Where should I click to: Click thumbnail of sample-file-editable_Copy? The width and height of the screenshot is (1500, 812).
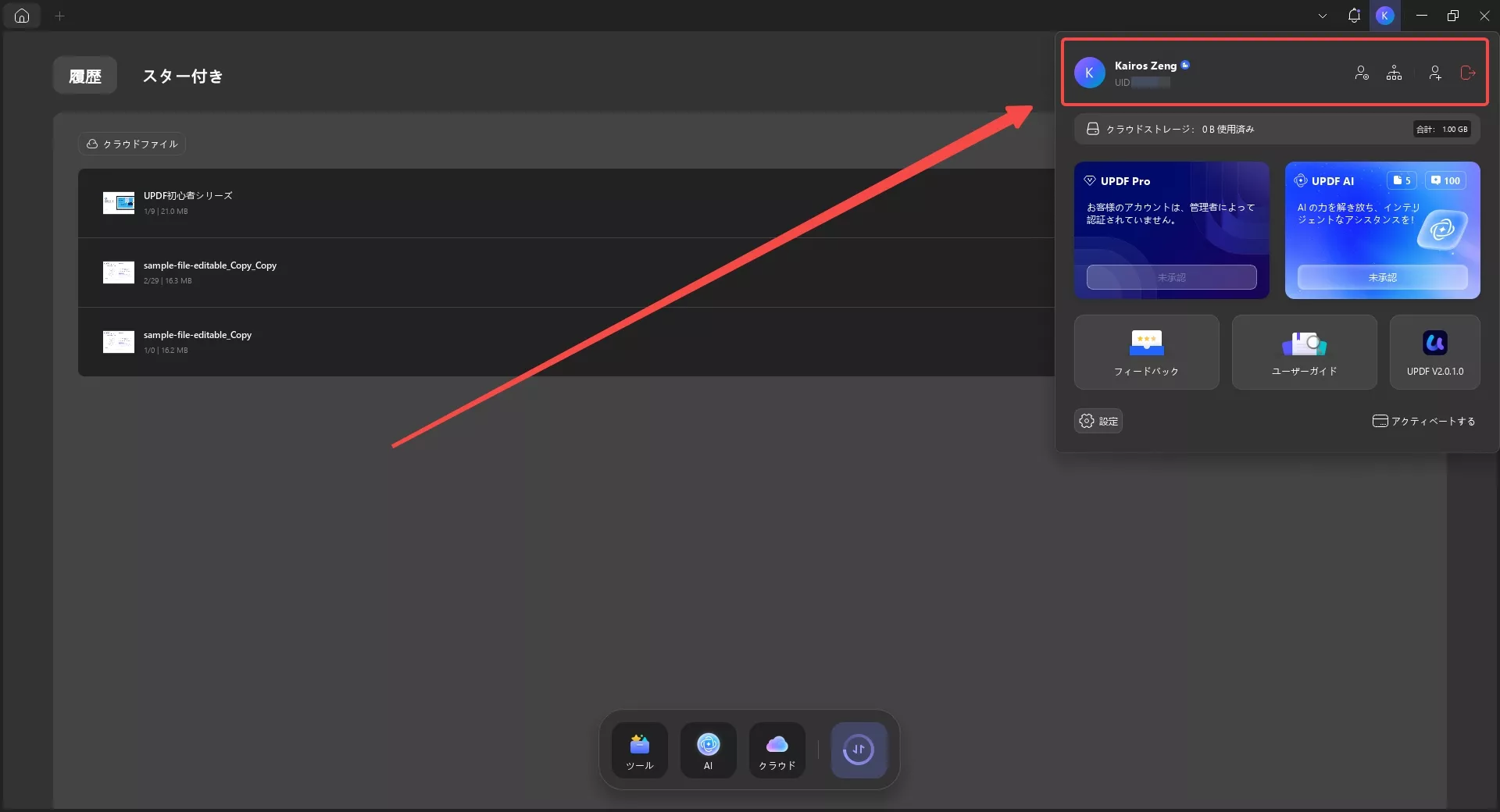(119, 342)
